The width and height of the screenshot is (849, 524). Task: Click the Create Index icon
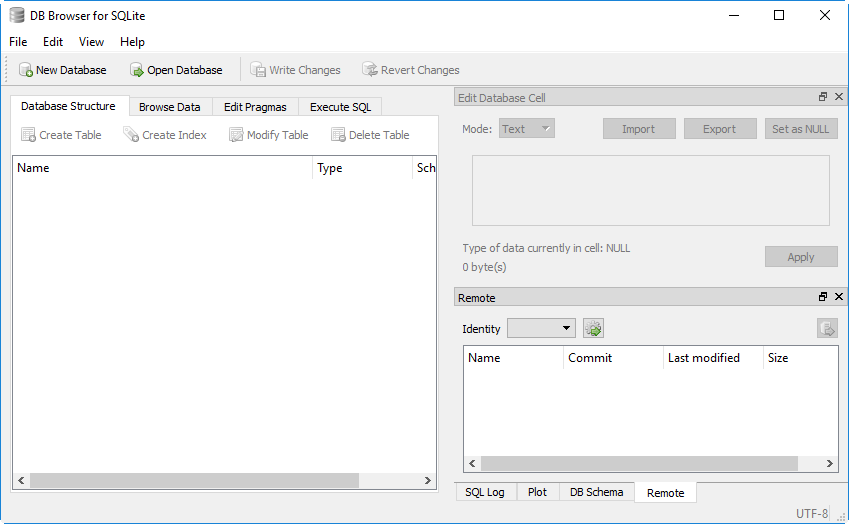tap(131, 135)
